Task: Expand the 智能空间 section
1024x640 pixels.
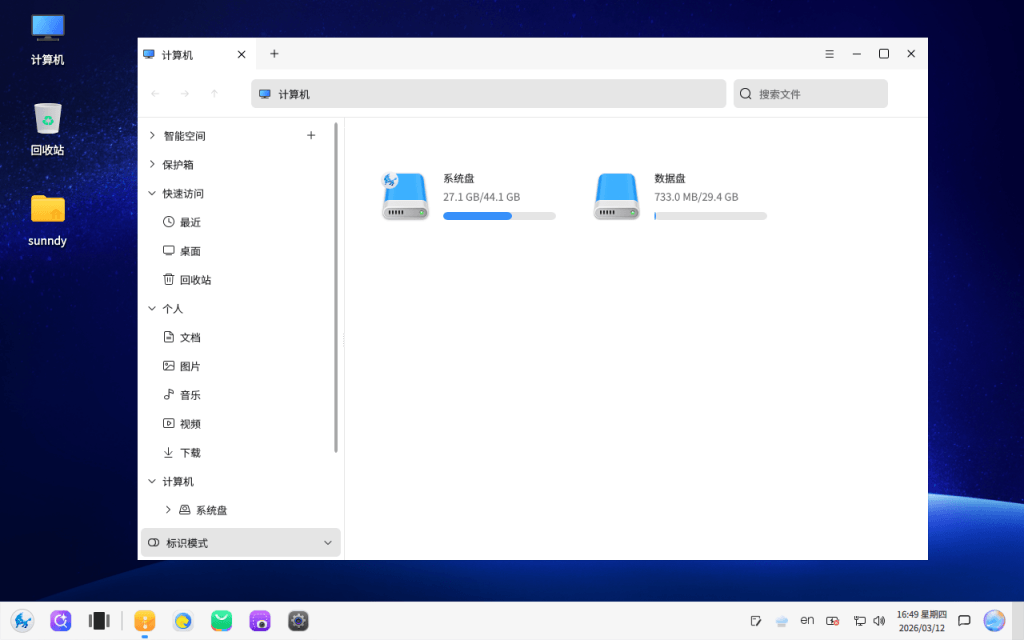Action: [x=152, y=135]
